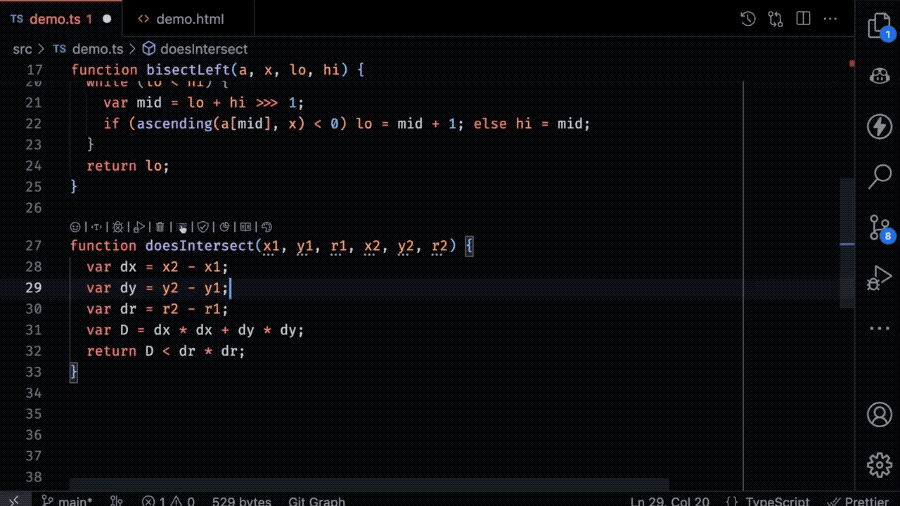
Task: Click the vertical scrollbar thumb in the editor
Action: coord(847,243)
